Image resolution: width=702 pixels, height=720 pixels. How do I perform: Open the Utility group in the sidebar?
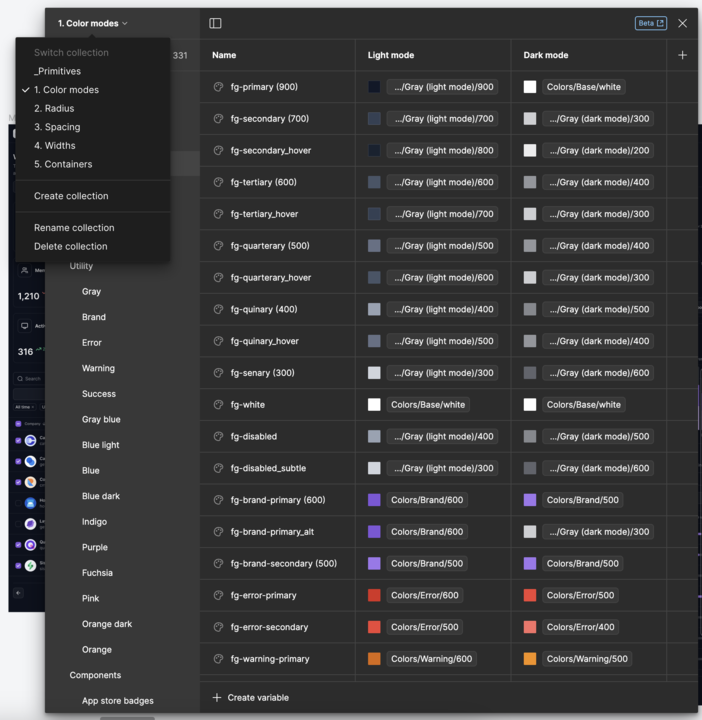click(x=81, y=266)
